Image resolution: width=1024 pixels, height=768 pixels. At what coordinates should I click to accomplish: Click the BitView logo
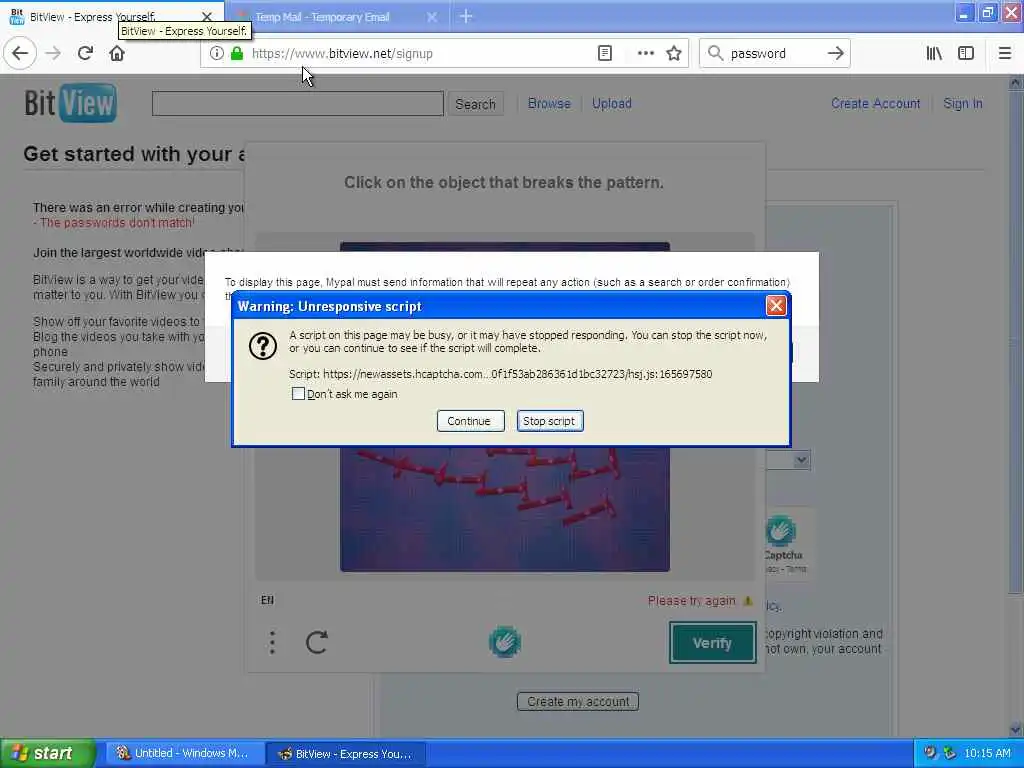pyautogui.click(x=71, y=103)
